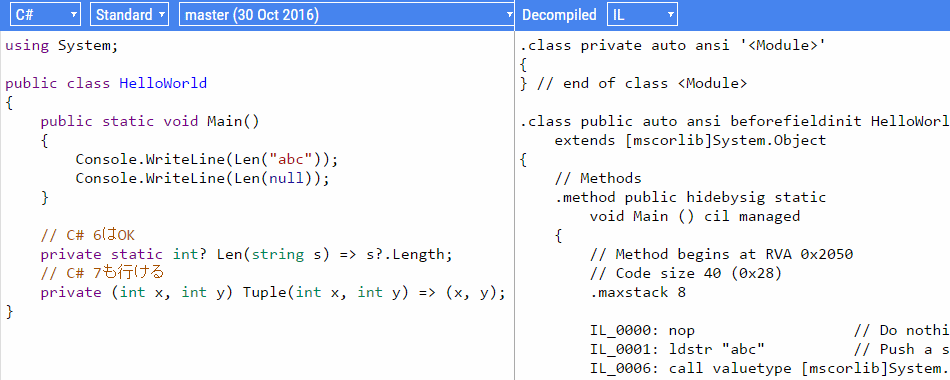Click the HelloWorld class name
This screenshot has width=950, height=380.
163,83
